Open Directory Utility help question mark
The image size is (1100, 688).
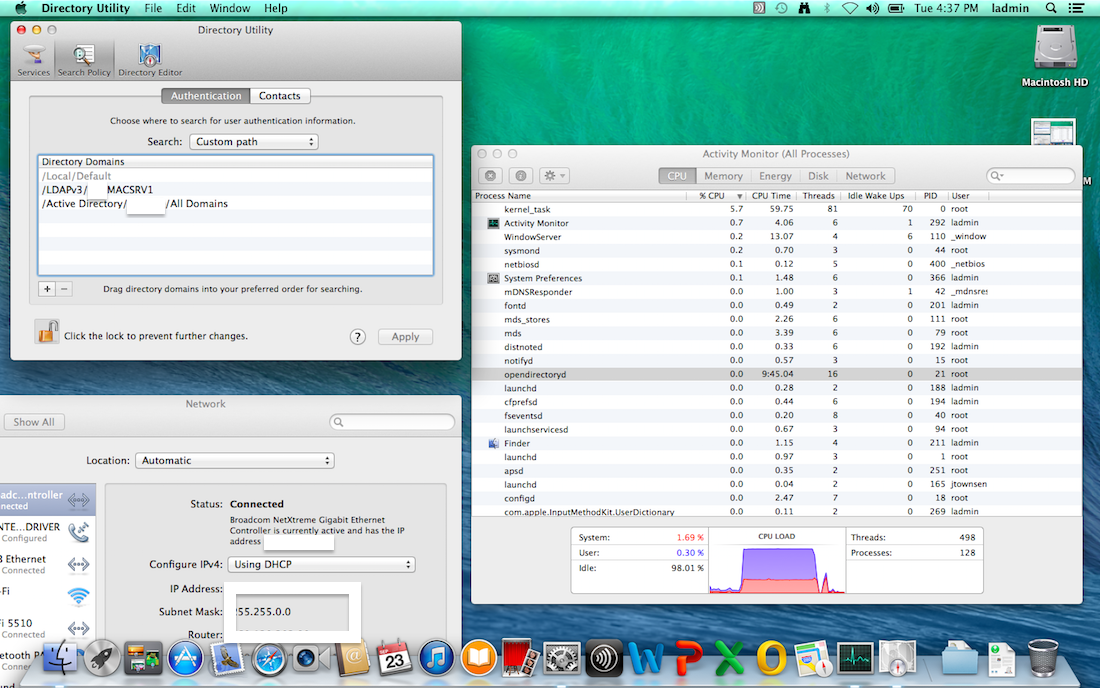358,337
